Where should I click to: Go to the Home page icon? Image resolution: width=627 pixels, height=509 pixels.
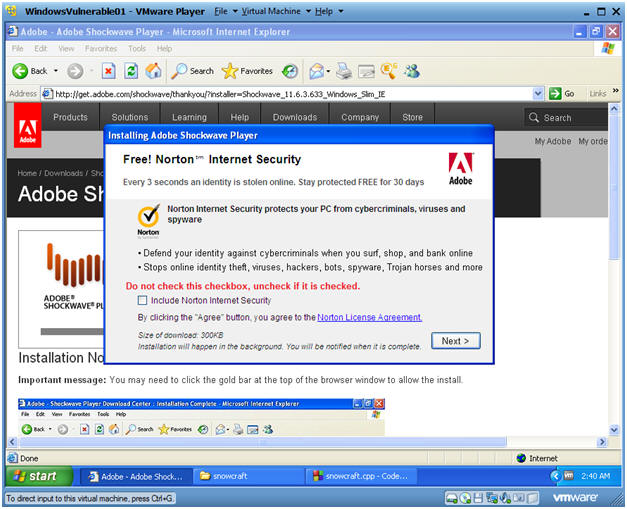click(x=153, y=71)
